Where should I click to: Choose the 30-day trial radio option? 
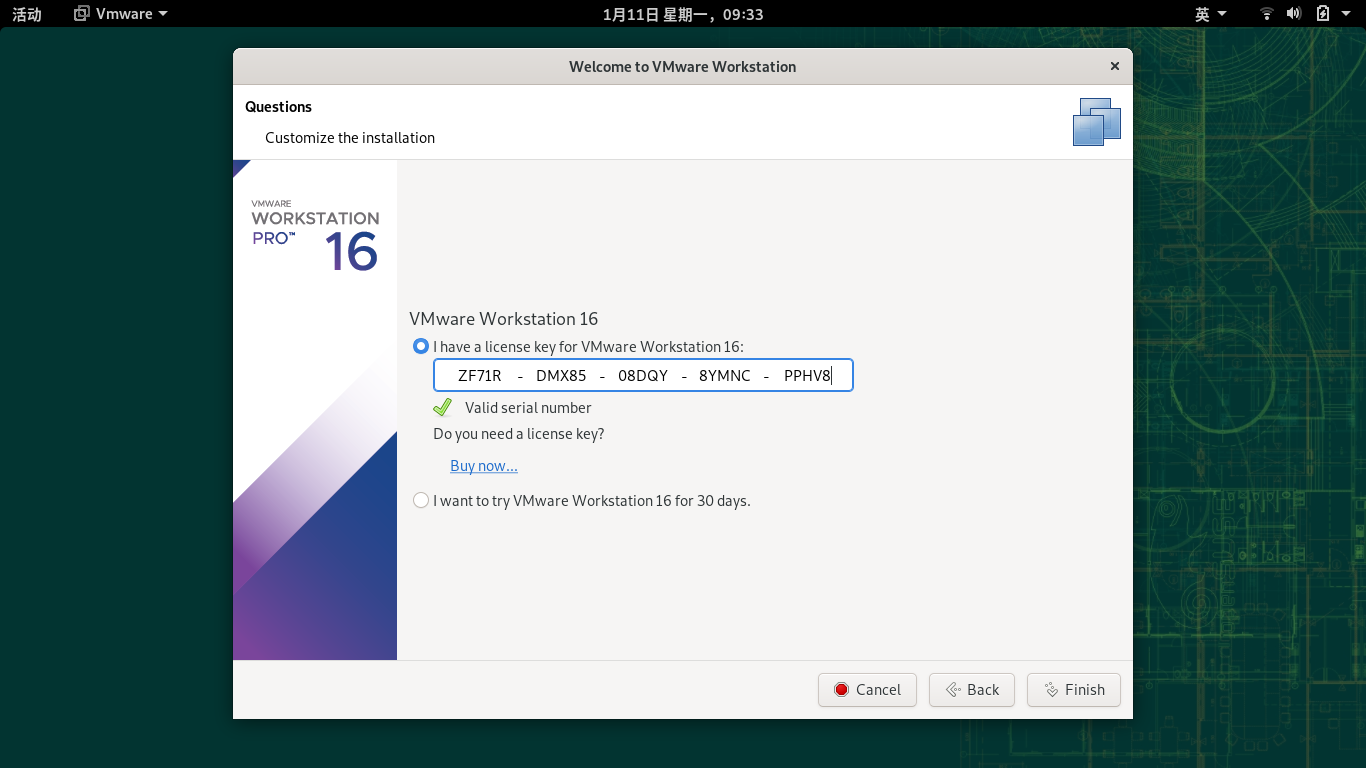coord(421,500)
